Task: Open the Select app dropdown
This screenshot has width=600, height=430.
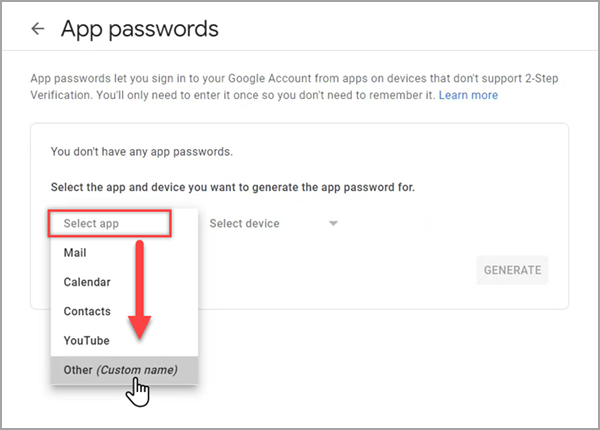Action: [x=109, y=223]
